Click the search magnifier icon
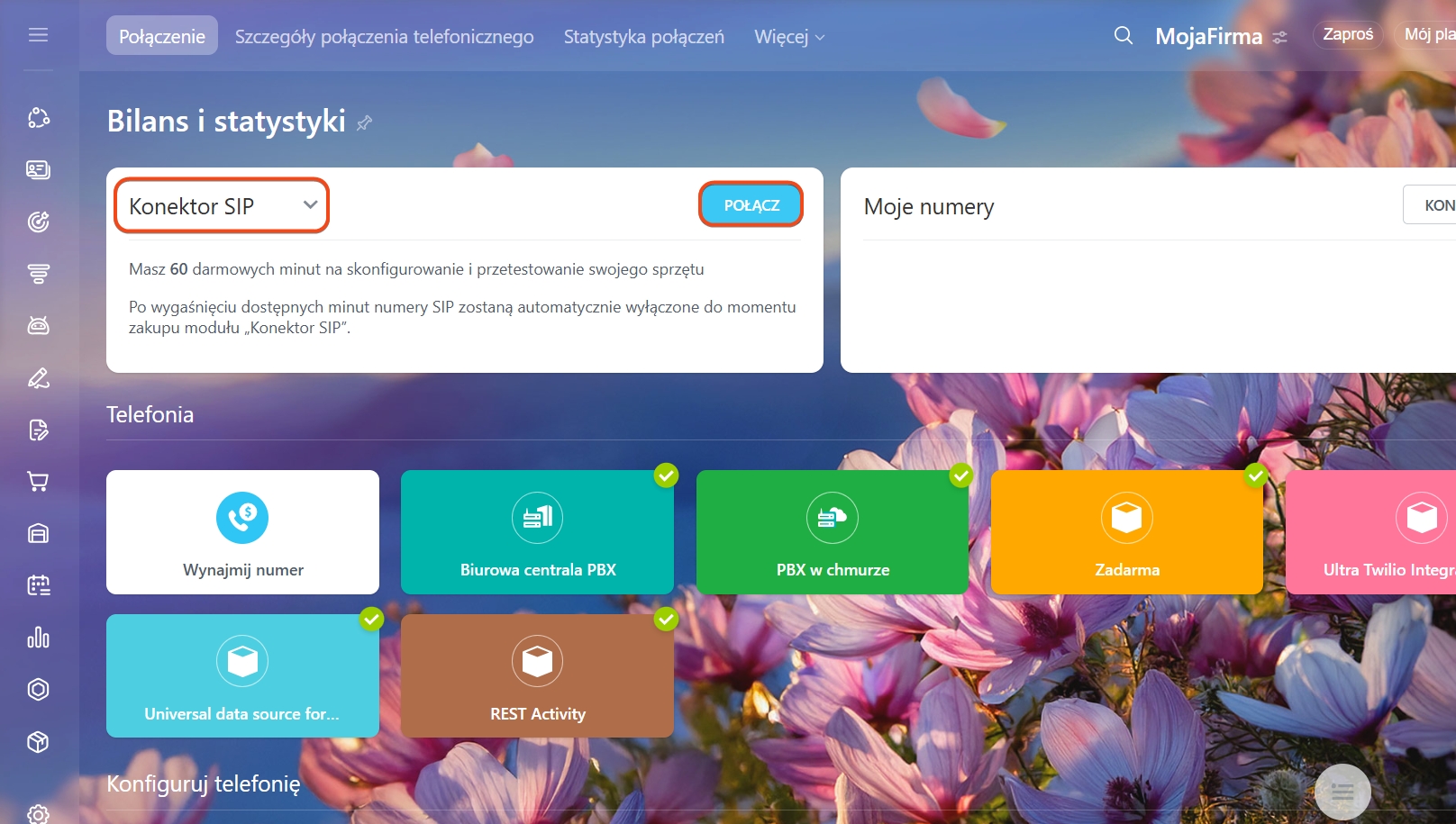 [1123, 36]
